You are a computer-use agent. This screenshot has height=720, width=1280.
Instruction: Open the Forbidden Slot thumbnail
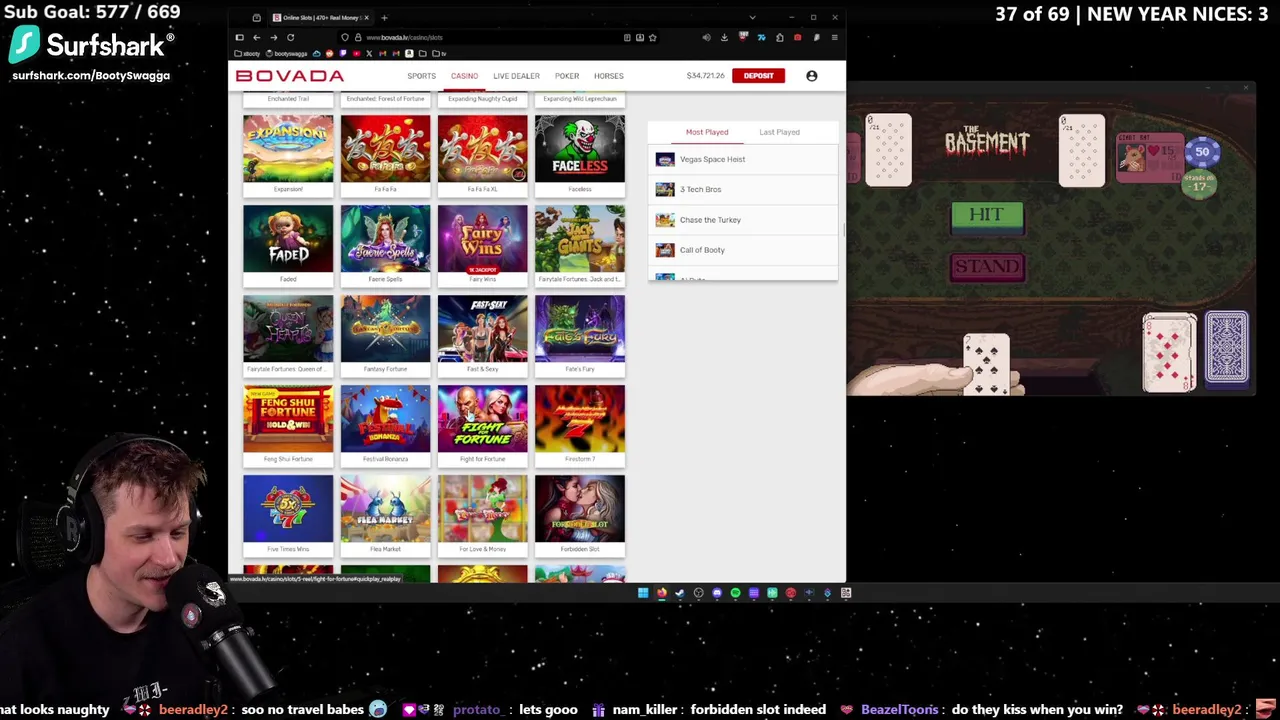point(580,508)
